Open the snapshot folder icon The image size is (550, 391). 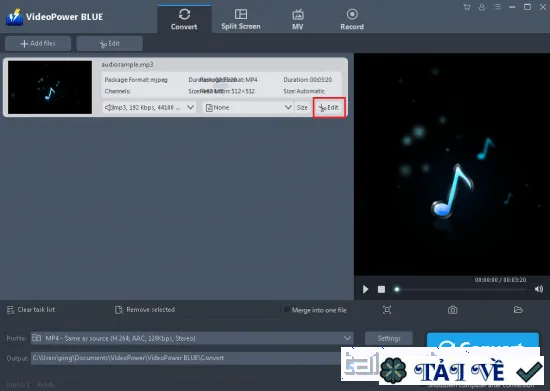518,310
